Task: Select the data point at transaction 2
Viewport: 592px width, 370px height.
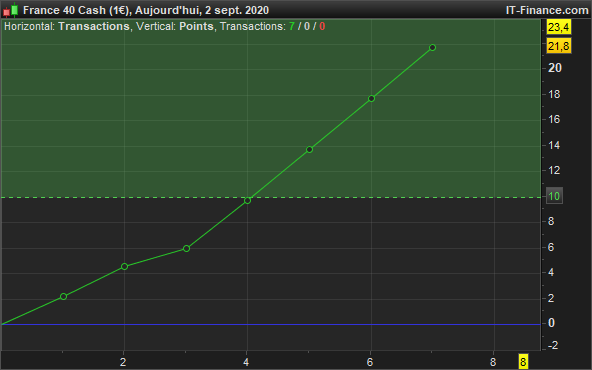Action: pyautogui.click(x=124, y=267)
